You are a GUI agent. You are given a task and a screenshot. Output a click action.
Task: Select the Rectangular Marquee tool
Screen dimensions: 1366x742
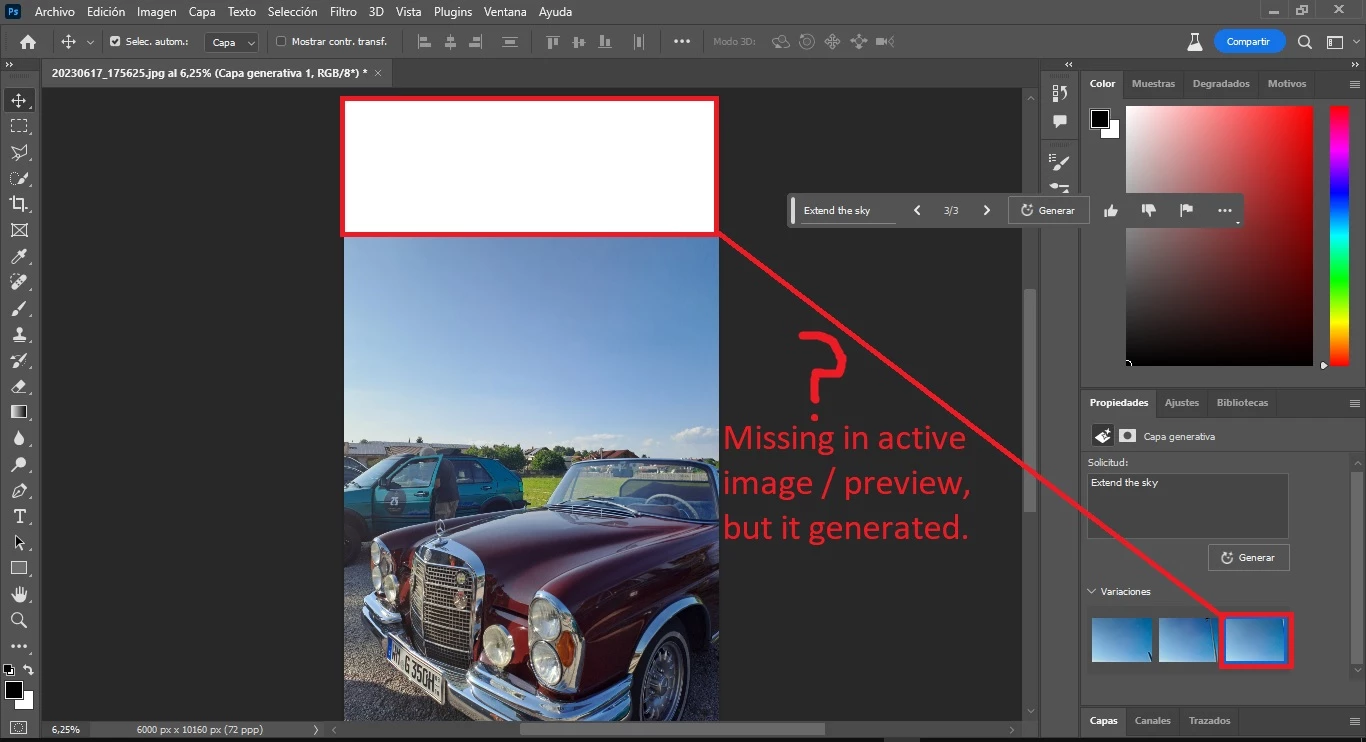[19, 126]
